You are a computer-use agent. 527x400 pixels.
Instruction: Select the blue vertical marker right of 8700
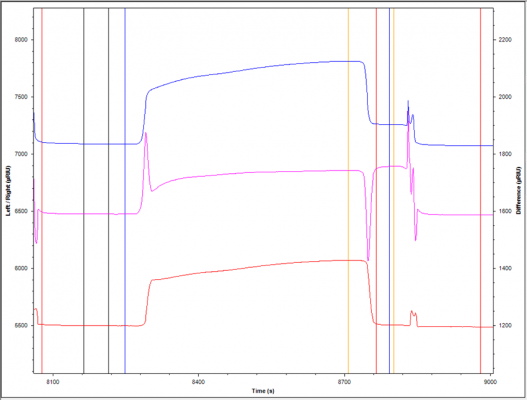coord(390,191)
